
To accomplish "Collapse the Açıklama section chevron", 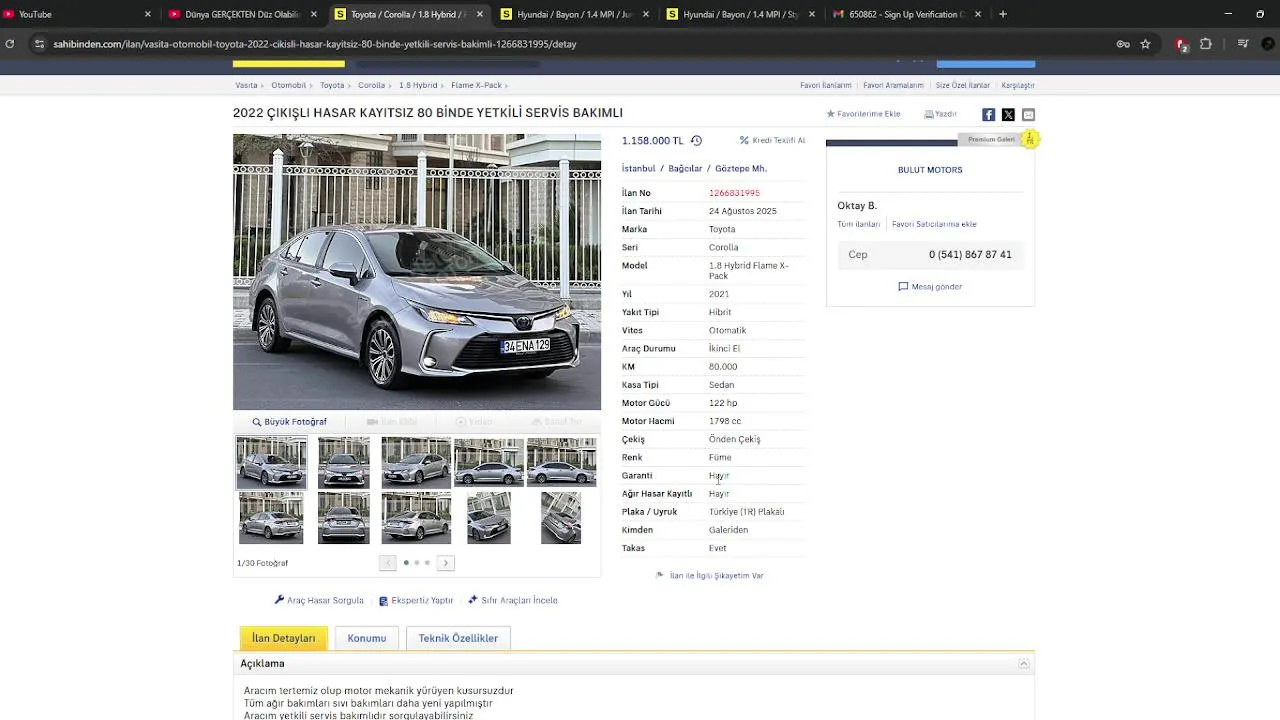I will (x=1024, y=664).
